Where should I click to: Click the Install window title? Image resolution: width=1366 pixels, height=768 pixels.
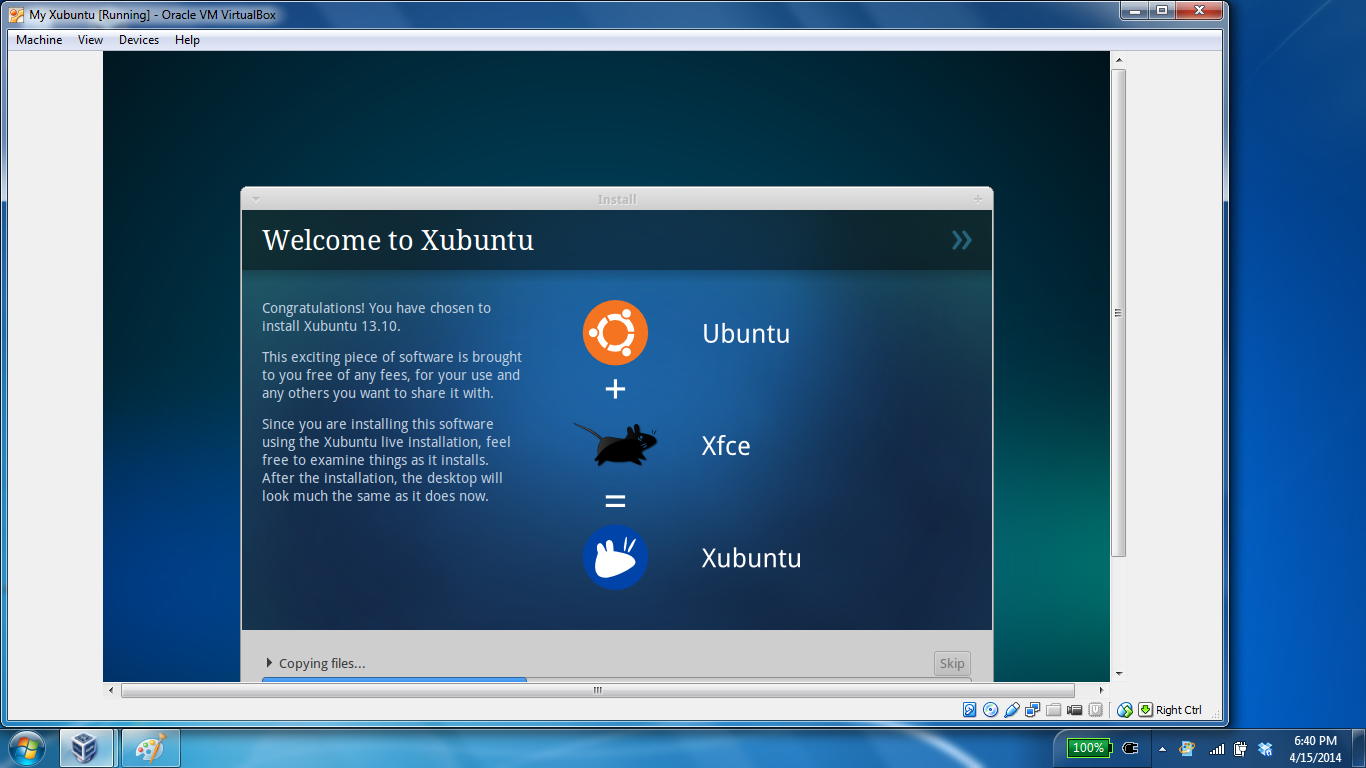click(617, 199)
